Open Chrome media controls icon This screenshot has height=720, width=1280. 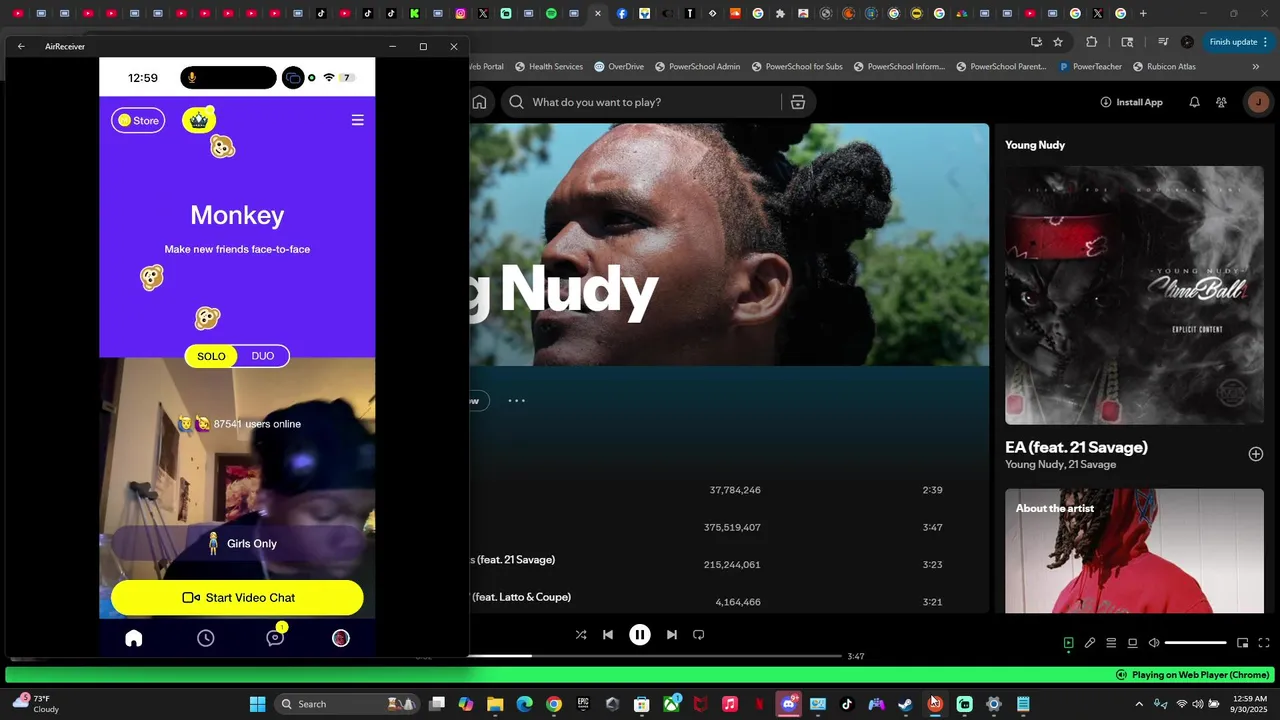(x=1163, y=42)
